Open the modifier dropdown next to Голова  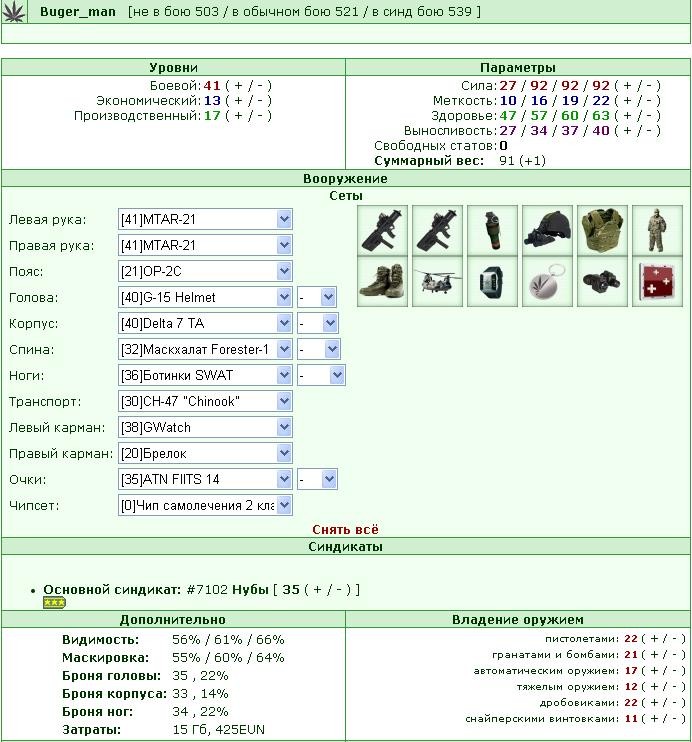[x=317, y=298]
